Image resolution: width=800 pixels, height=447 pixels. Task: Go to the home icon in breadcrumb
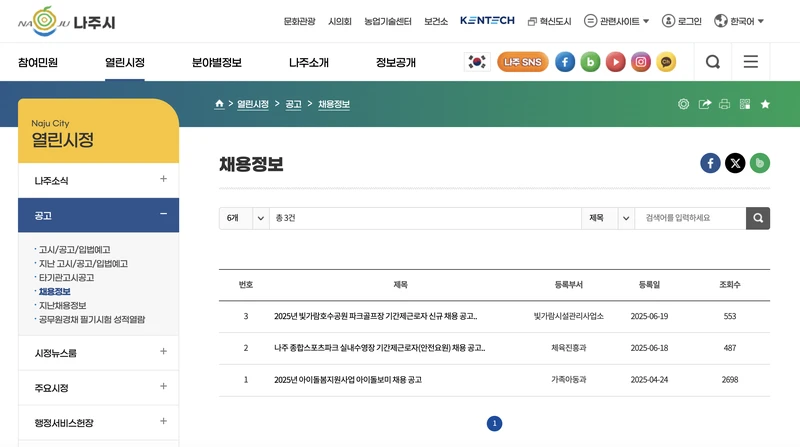tap(219, 104)
